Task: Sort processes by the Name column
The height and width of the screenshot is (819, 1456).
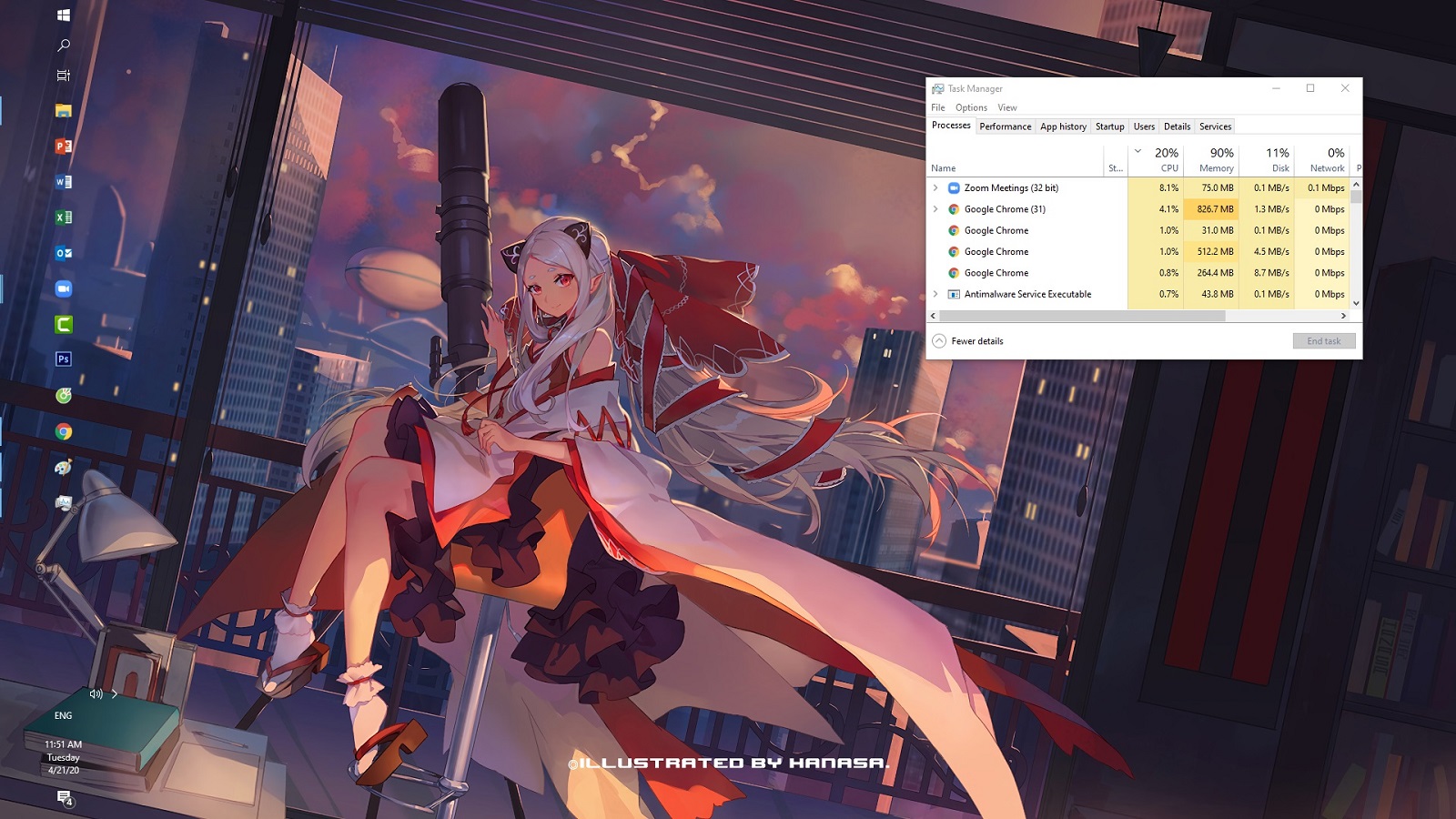Action: pos(1015,160)
